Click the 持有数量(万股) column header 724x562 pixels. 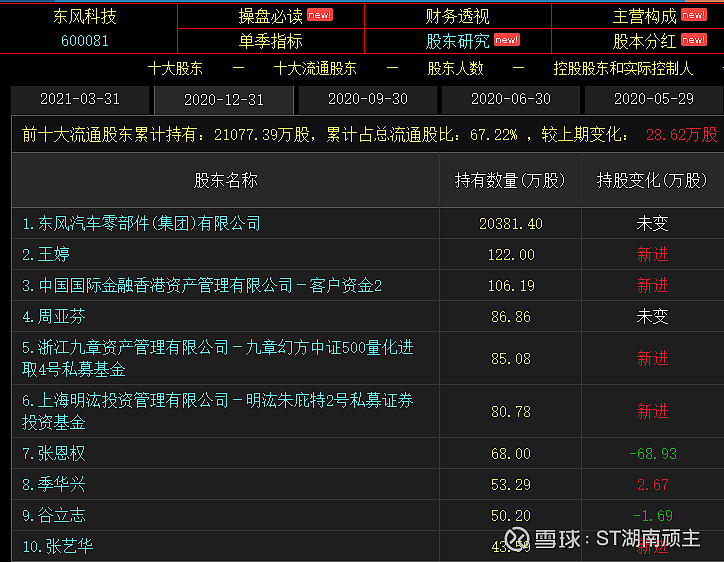click(510, 180)
